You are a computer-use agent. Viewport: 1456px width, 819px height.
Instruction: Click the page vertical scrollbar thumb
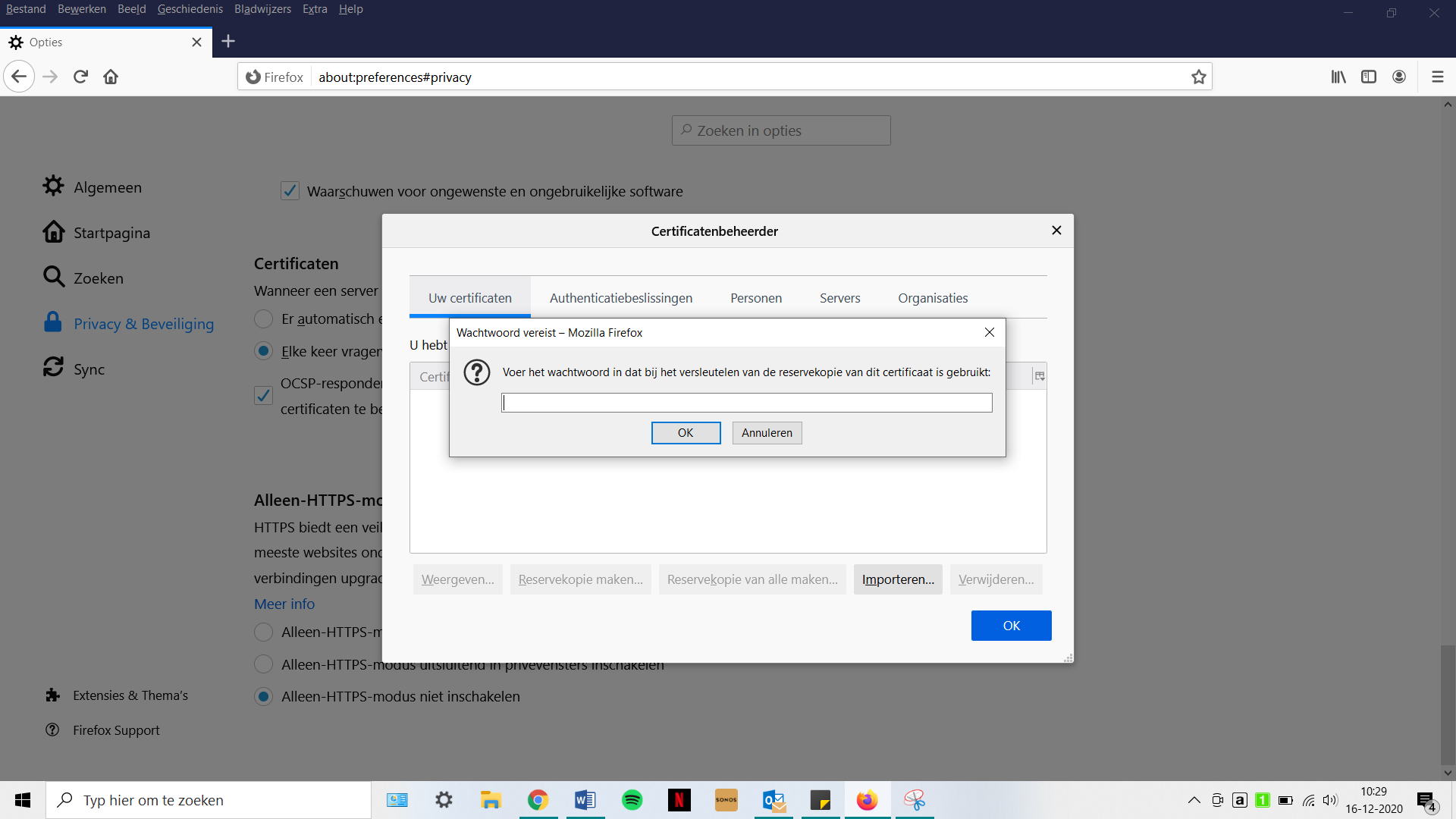pos(1448,704)
